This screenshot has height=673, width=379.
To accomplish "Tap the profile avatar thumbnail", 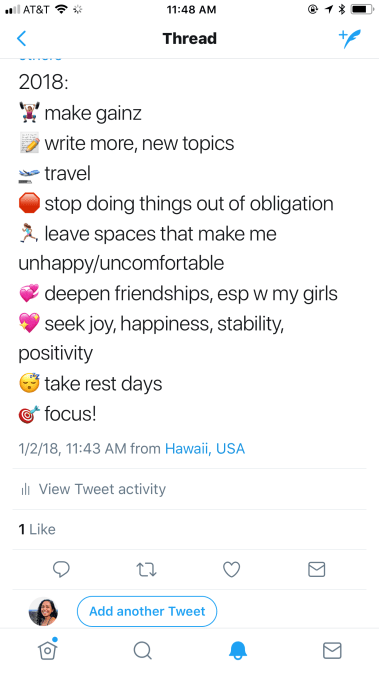I will click(x=43, y=611).
